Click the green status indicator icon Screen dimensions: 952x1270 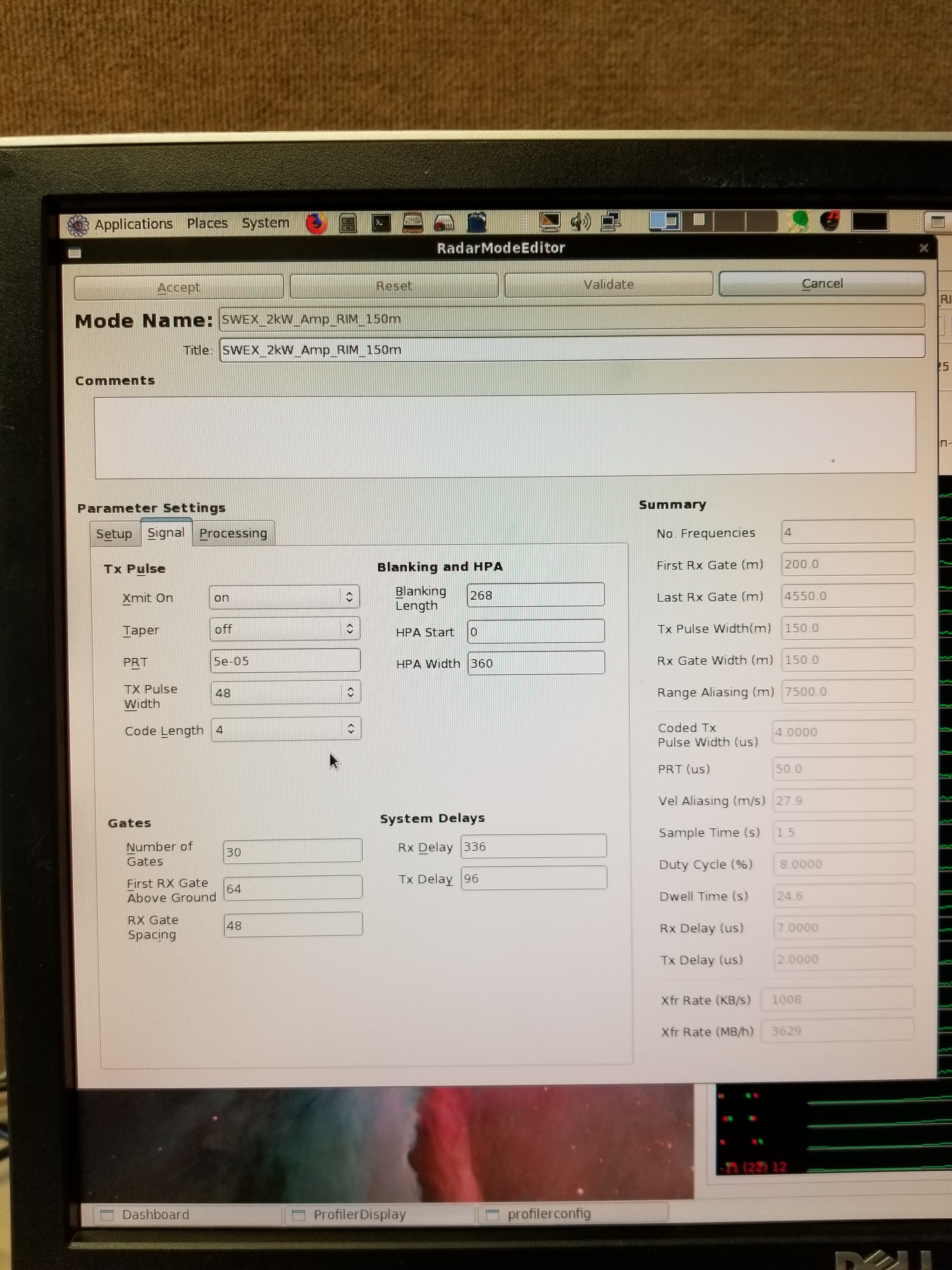pos(800,221)
